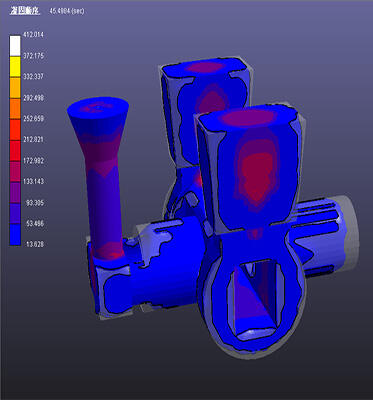Screen dimensions: 373x400
Task: Pick the bright blue band at legend bottom
Action: [x=15, y=235]
